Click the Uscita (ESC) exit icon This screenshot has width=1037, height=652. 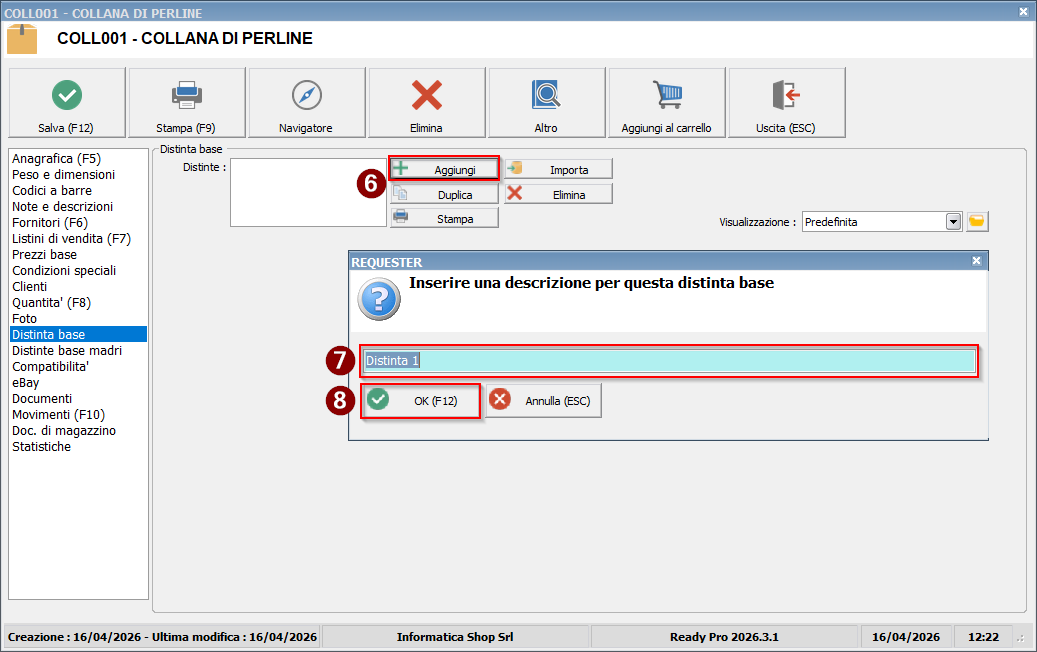786,95
